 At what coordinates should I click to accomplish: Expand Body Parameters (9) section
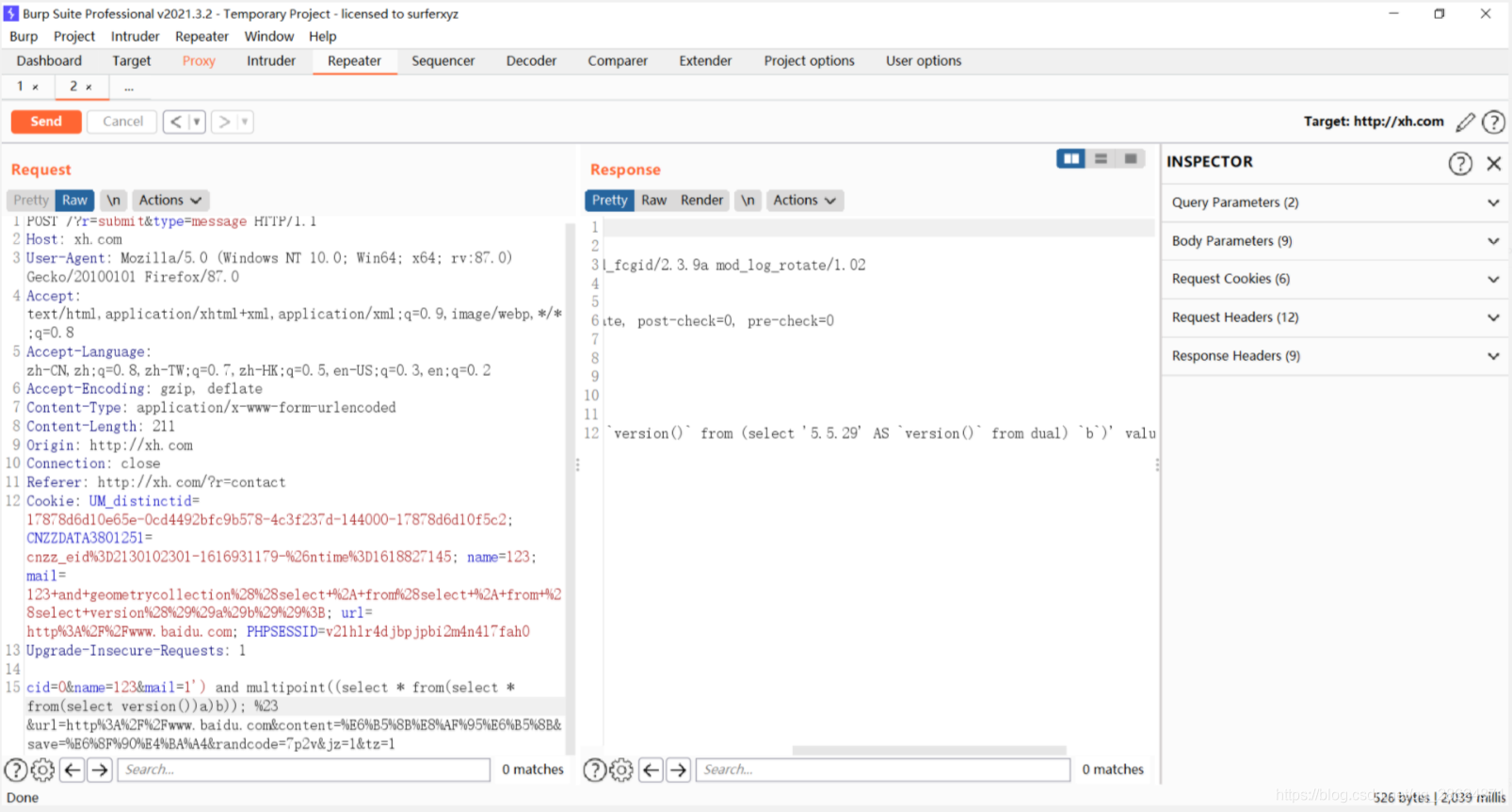1336,241
